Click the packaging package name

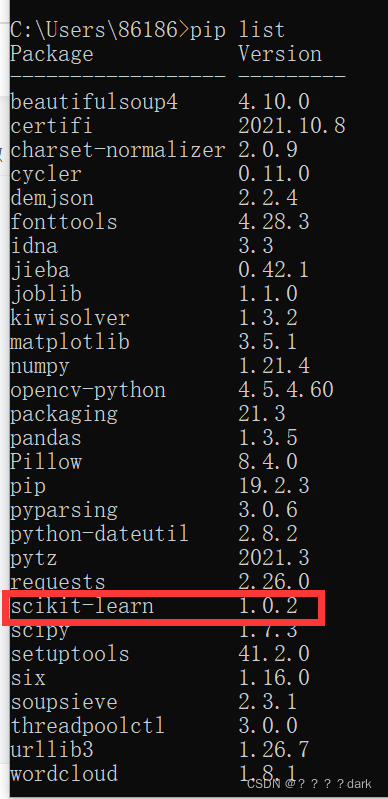point(64,414)
